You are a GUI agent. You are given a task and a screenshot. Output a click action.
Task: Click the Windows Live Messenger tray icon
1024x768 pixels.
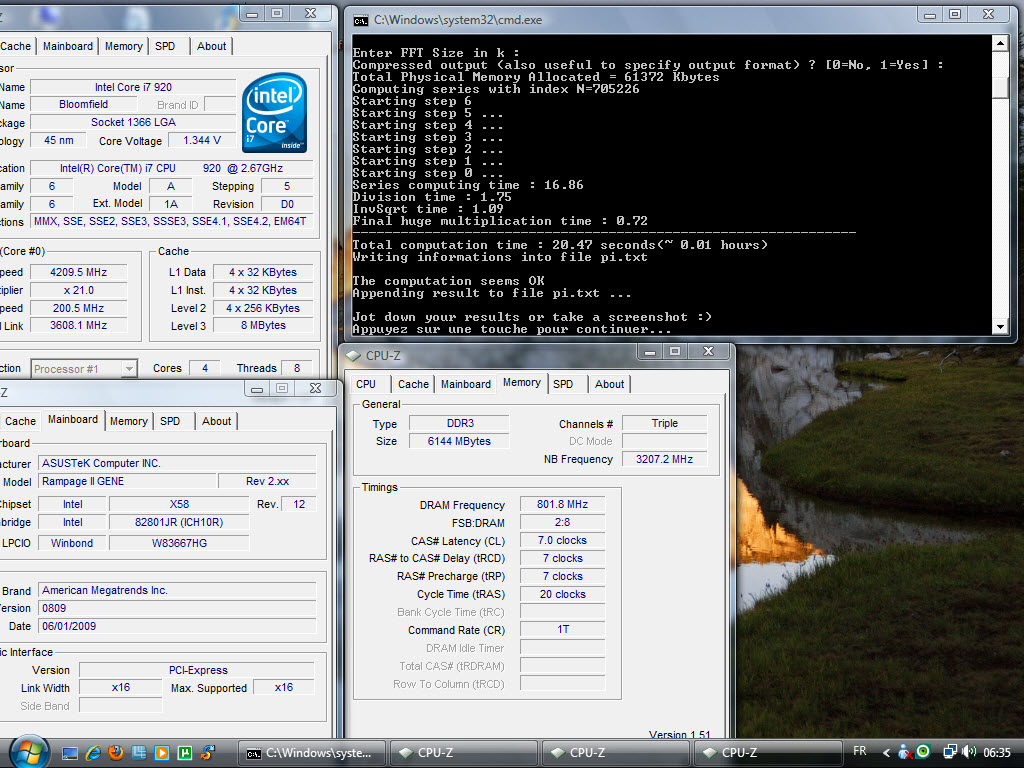pos(905,752)
